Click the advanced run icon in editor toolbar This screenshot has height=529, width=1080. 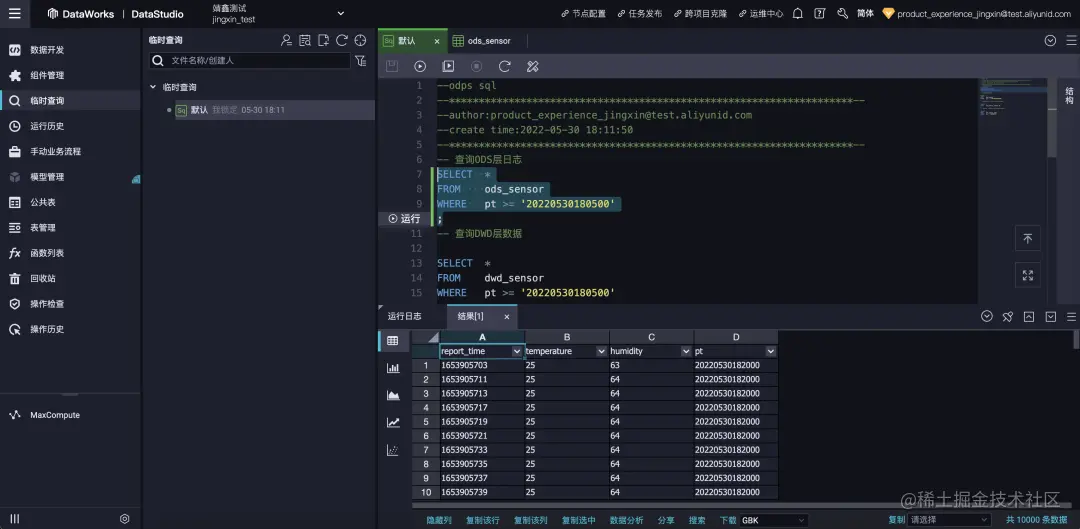pyautogui.click(x=448, y=66)
